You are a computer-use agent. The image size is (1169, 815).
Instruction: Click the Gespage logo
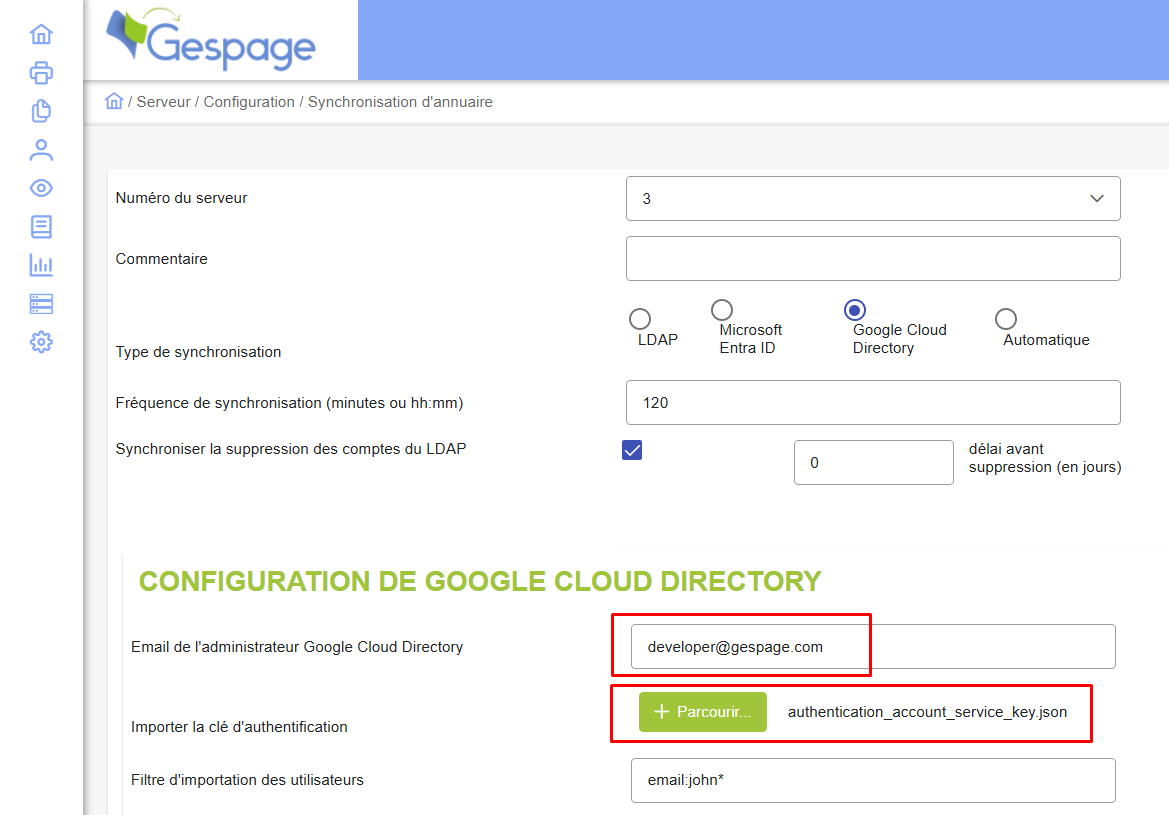tap(211, 39)
